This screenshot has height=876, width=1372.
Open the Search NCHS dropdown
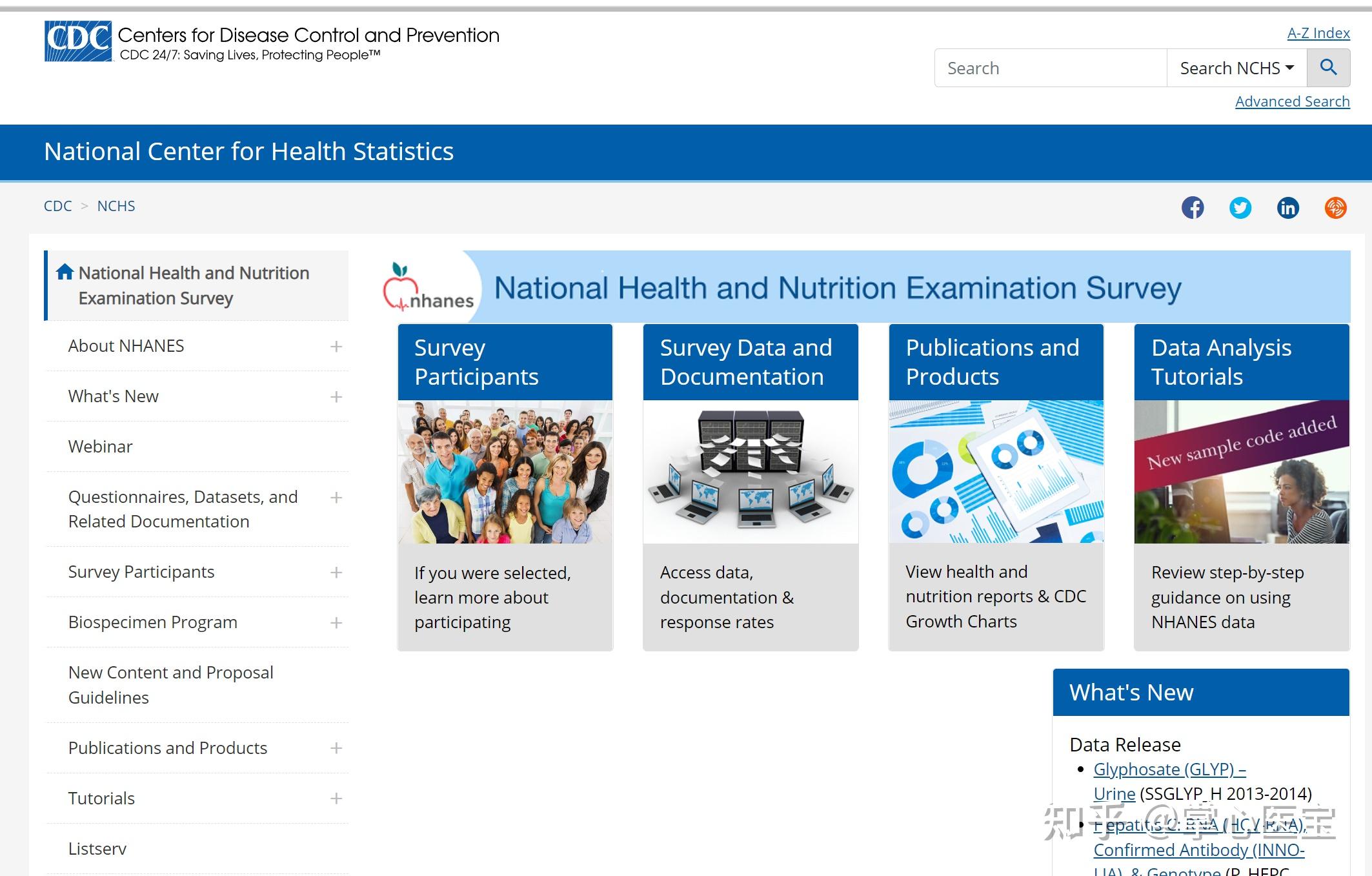pyautogui.click(x=1236, y=68)
